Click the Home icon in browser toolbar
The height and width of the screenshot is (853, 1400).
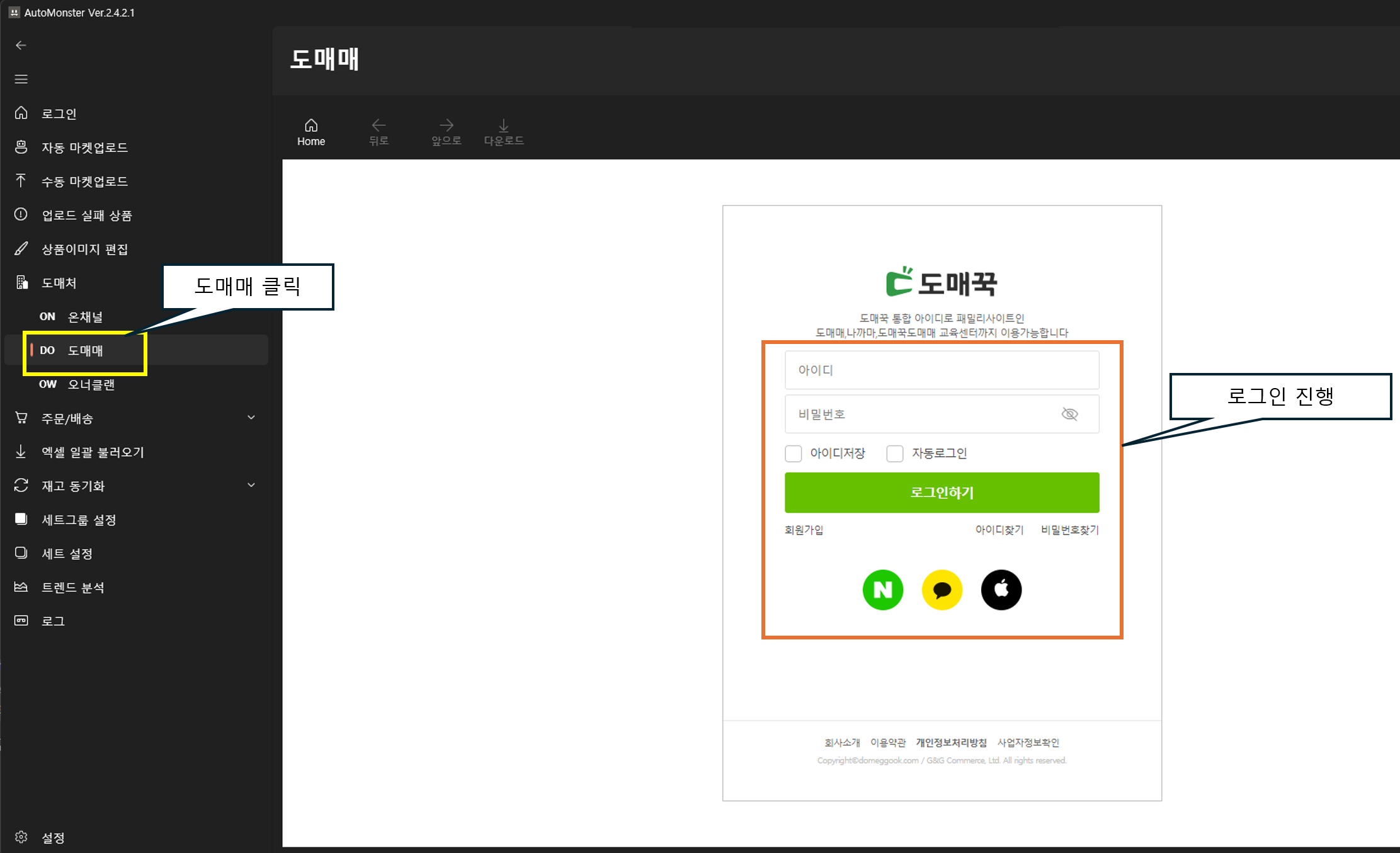[311, 125]
